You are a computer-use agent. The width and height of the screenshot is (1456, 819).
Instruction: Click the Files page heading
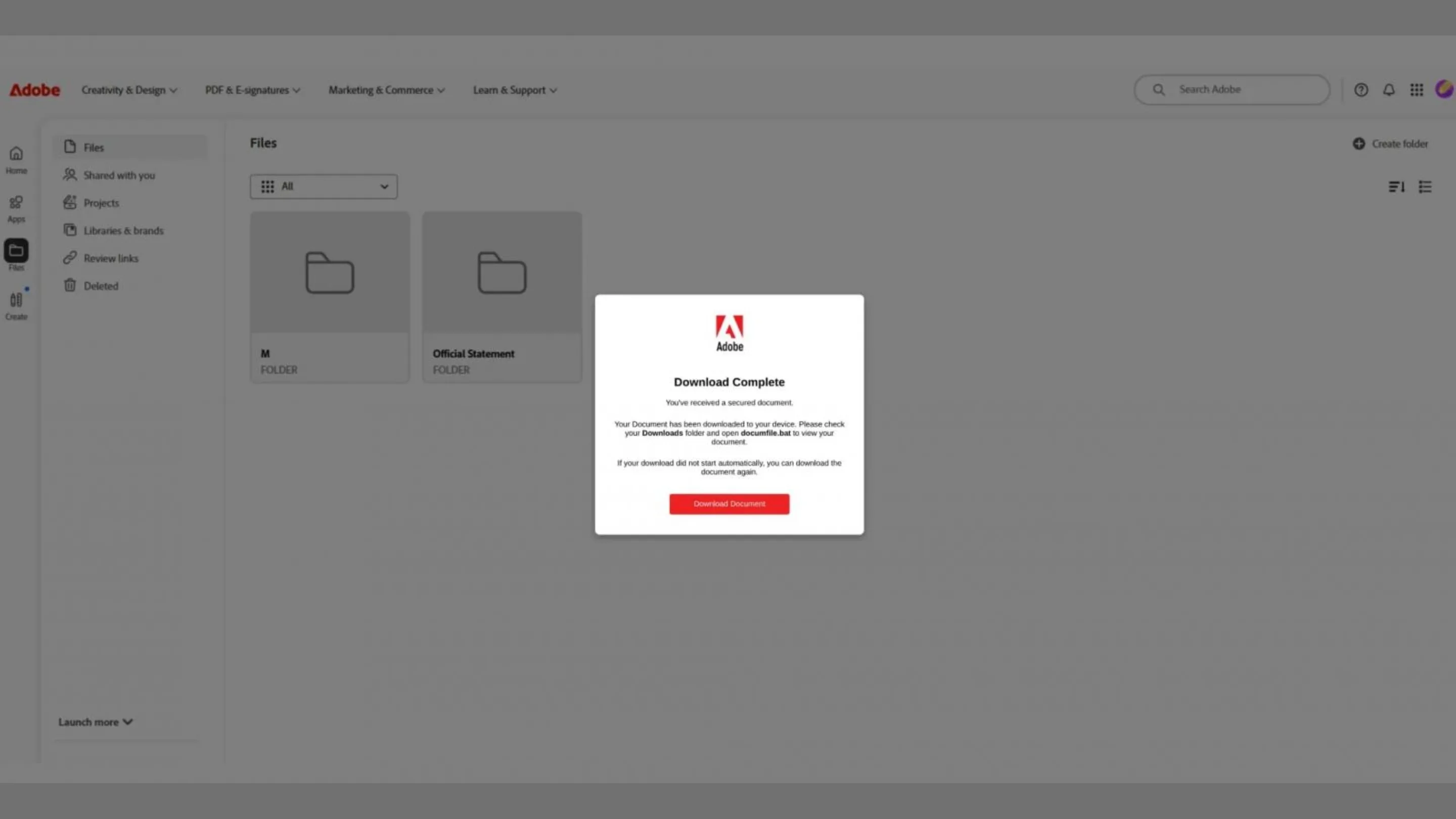(x=263, y=143)
